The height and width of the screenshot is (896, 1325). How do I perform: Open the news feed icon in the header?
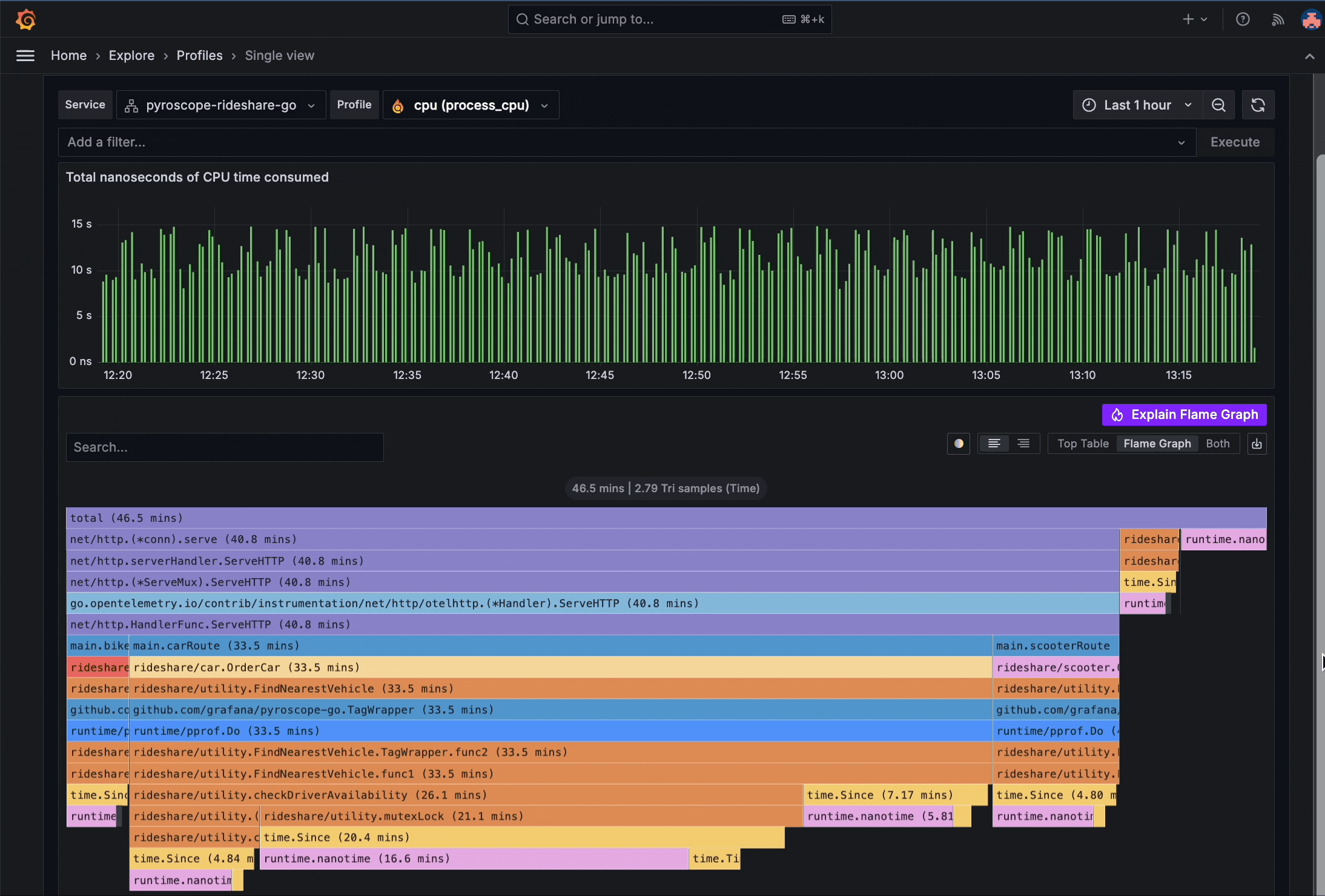click(1277, 19)
